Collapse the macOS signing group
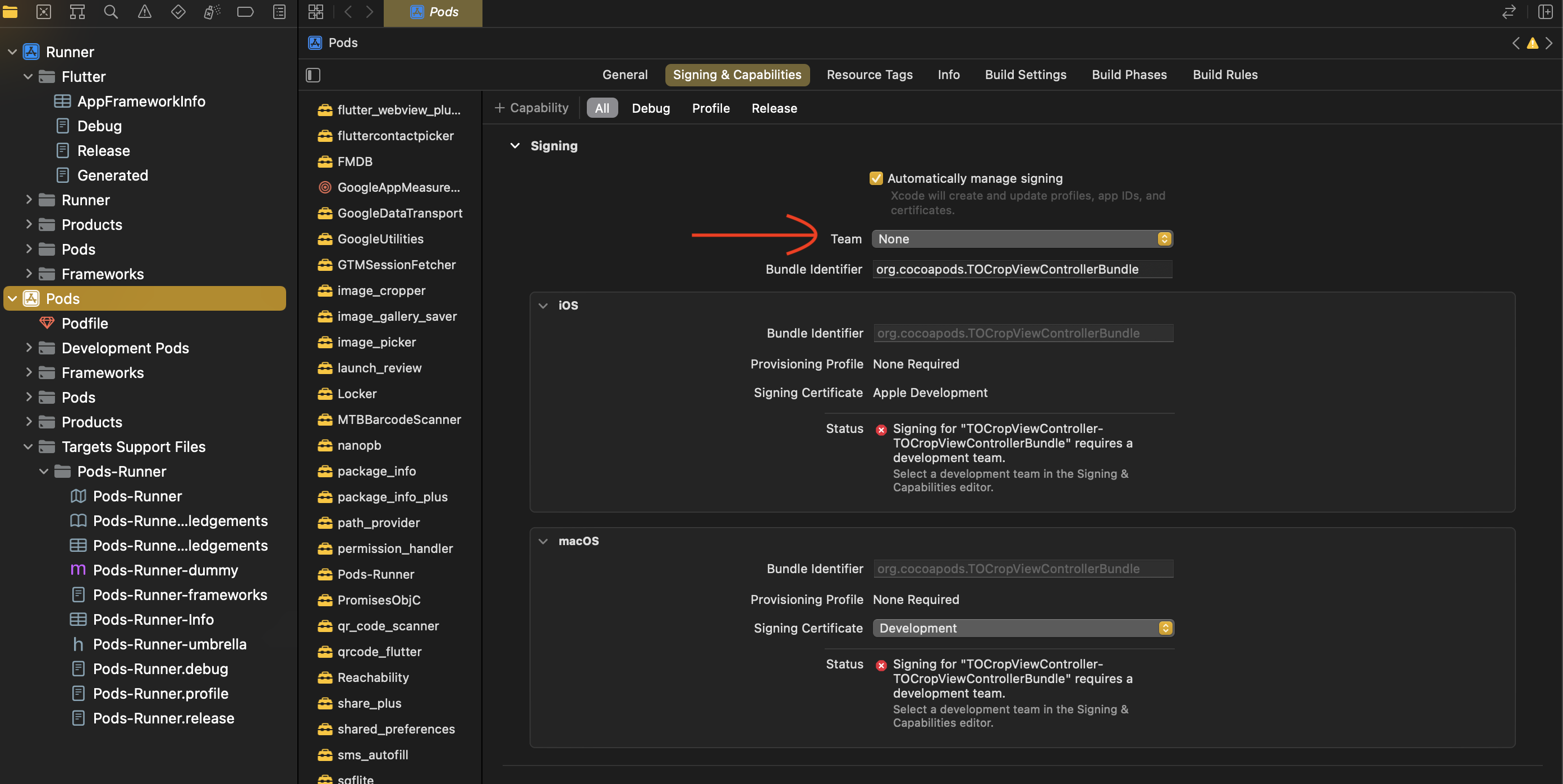 tap(543, 541)
